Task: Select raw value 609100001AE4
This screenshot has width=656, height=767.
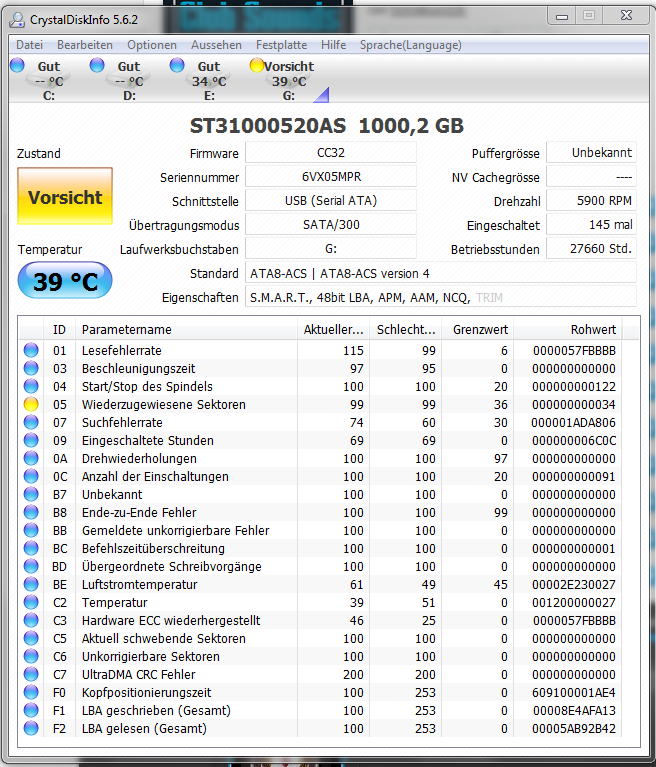Action: (x=573, y=693)
